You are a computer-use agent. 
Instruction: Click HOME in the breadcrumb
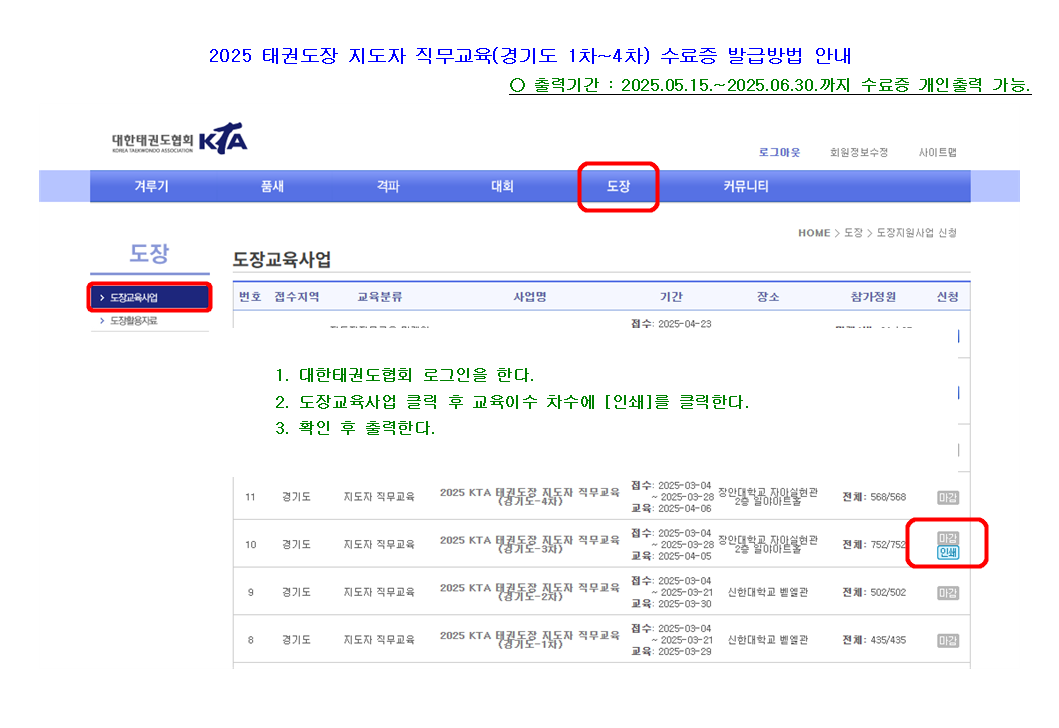pyautogui.click(x=814, y=233)
